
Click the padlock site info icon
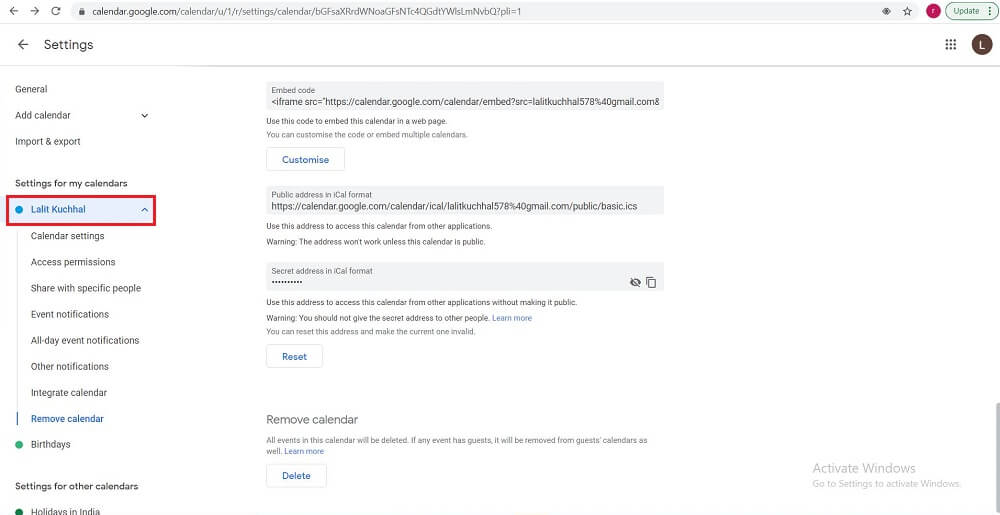point(81,11)
